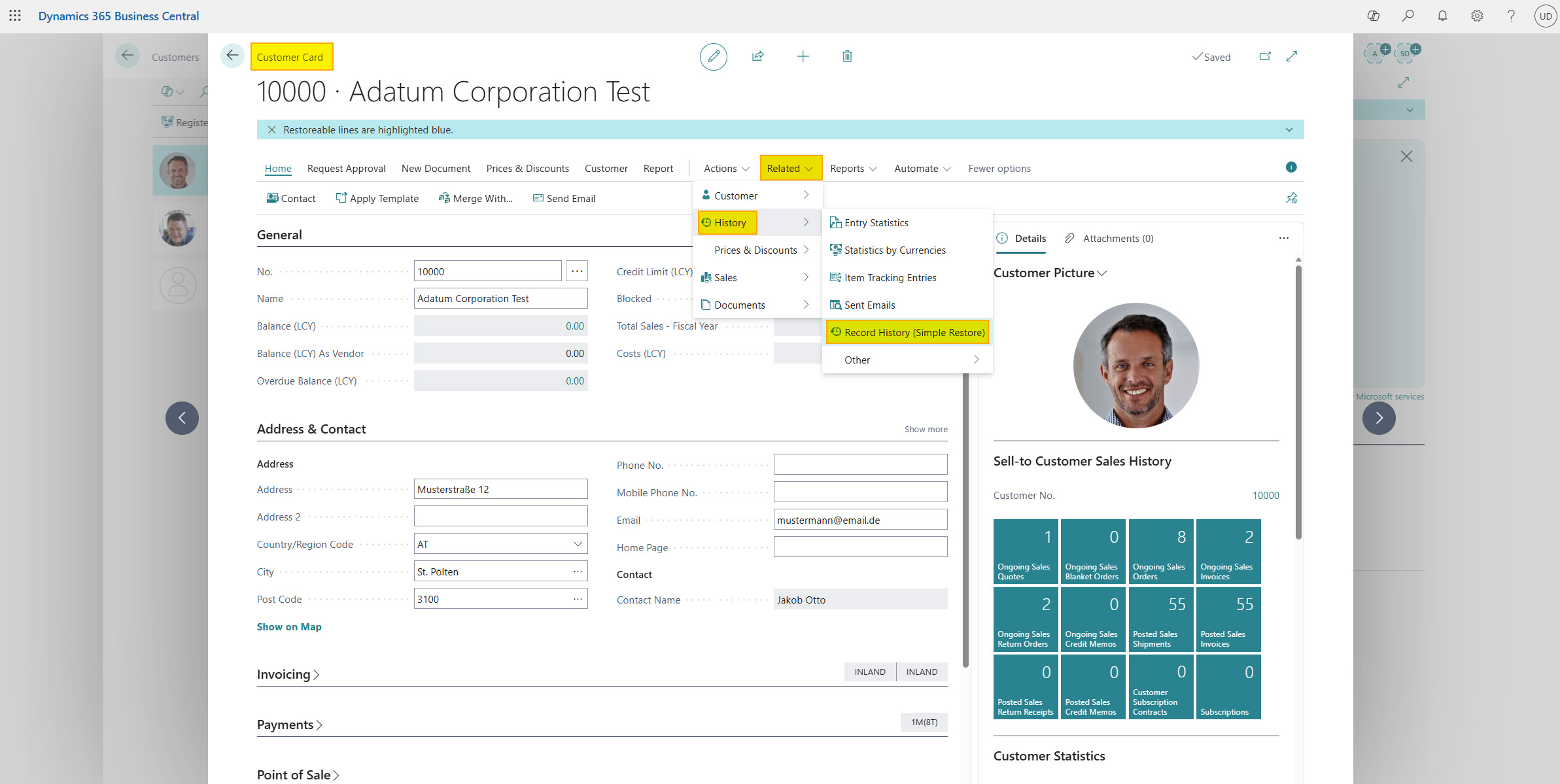Open the notifications bell icon
The height and width of the screenshot is (784, 1560).
click(1442, 16)
